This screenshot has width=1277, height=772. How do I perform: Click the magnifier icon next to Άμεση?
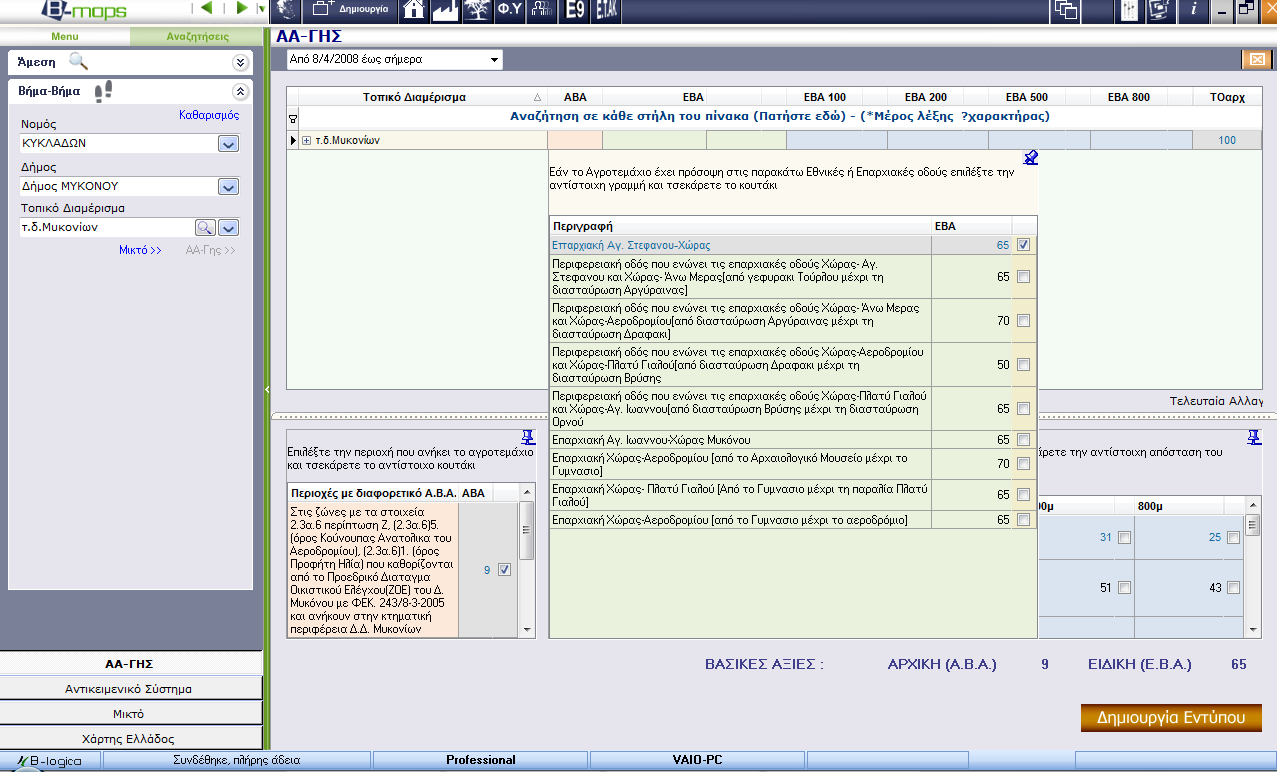(78, 61)
